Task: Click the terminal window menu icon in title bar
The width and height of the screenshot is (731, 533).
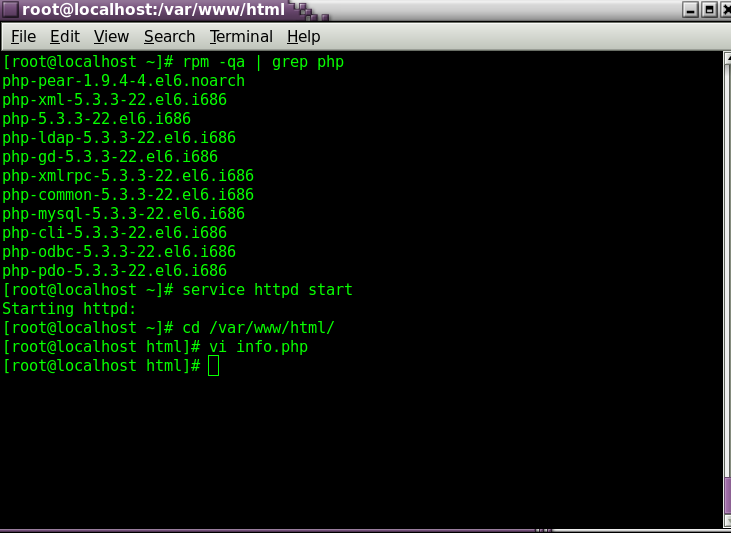Action: coord(10,9)
